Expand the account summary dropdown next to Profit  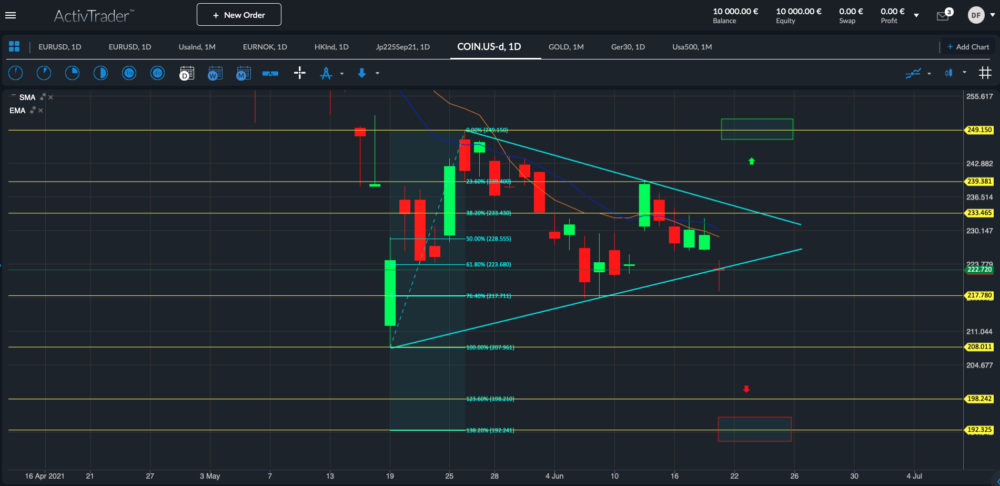pyautogui.click(x=916, y=15)
